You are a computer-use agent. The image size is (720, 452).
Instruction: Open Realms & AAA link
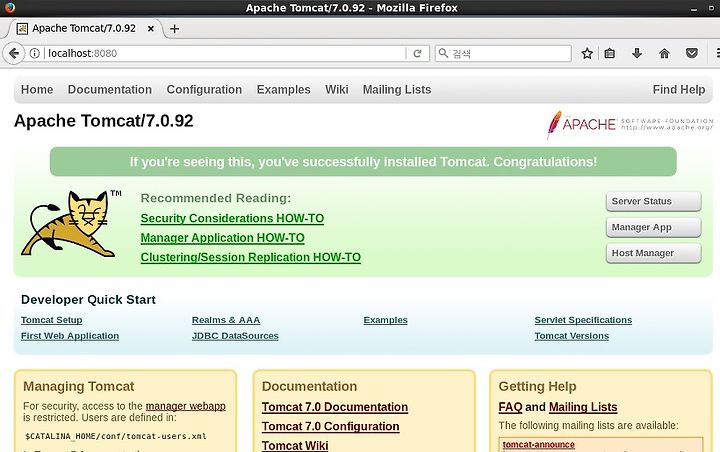tap(226, 320)
